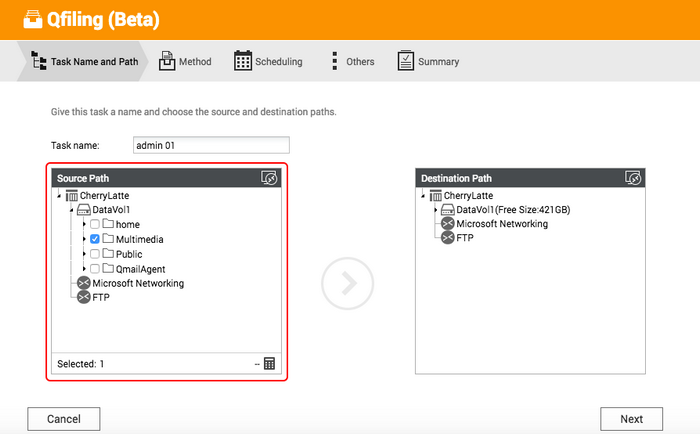Go to the Scheduling step

click(268, 61)
